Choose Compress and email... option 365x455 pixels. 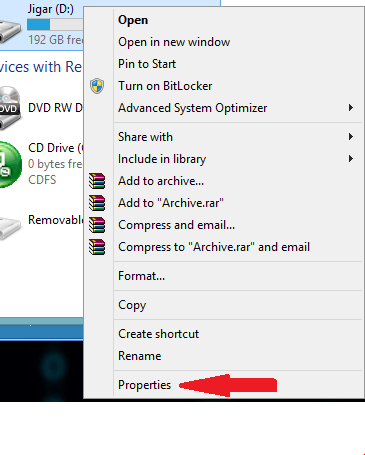[x=238, y=225]
